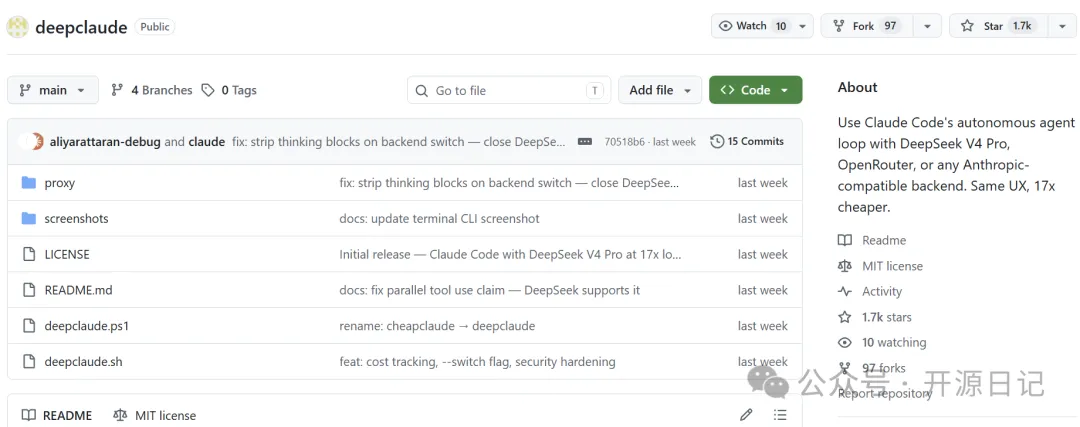Click the pencil edit README icon
The image size is (1080, 427).
[x=746, y=415]
